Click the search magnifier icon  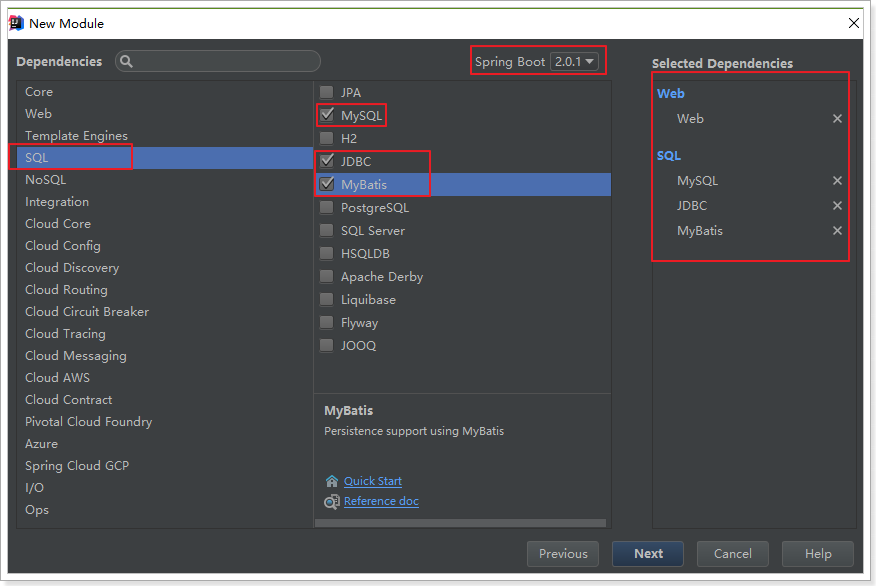[x=127, y=61]
